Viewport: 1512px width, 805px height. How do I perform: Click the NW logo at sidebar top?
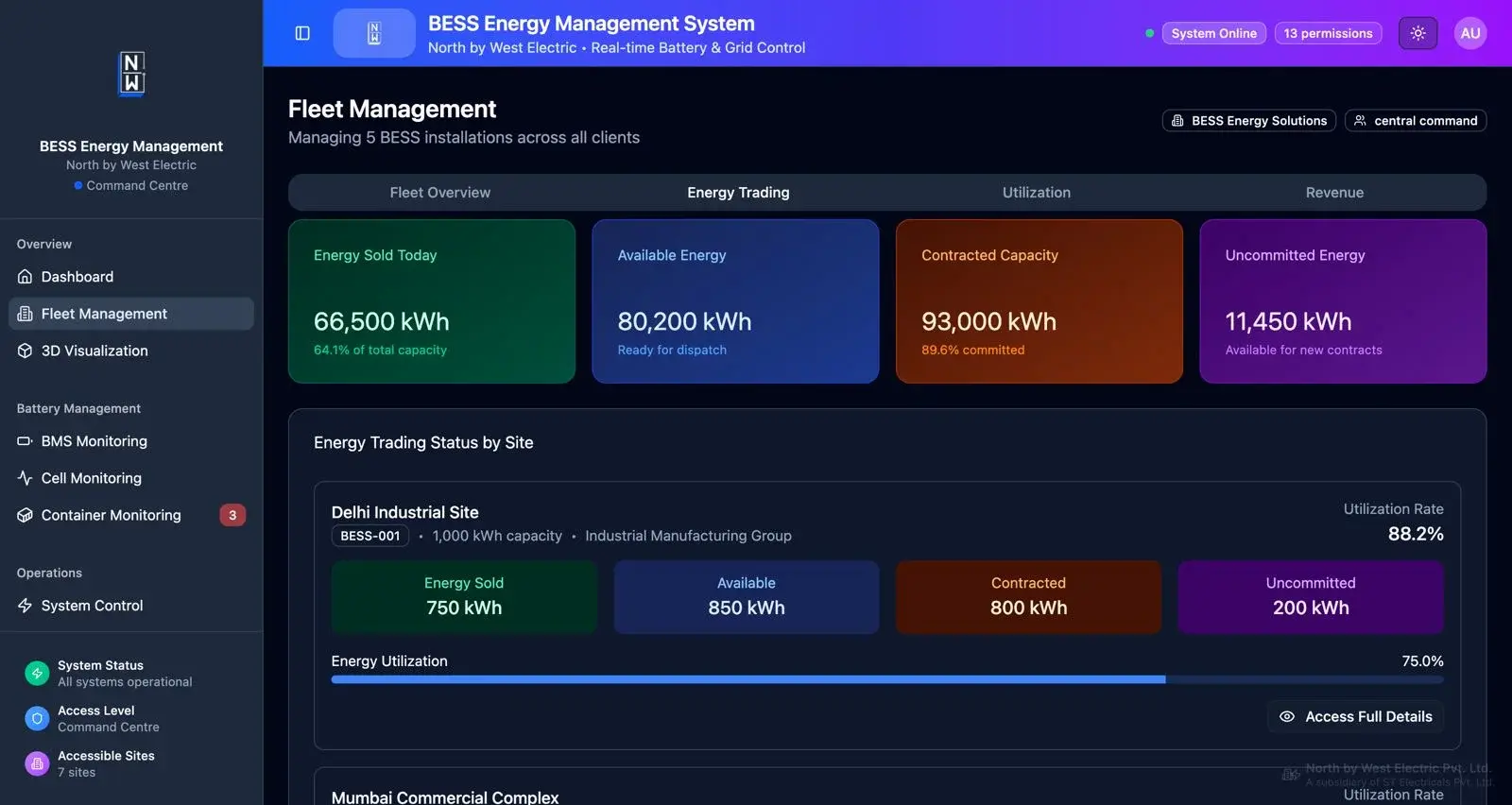tap(131, 74)
